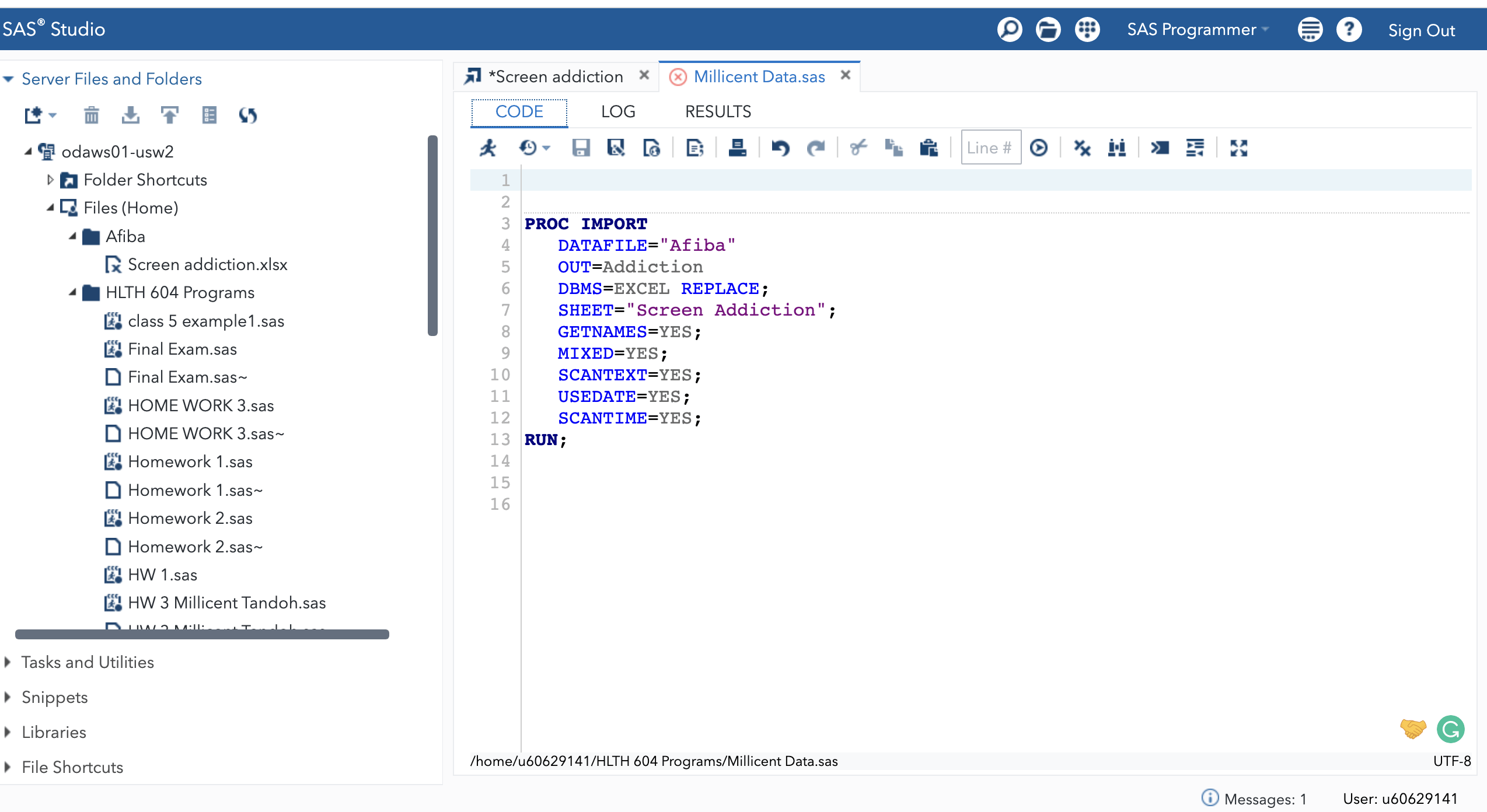Undo the last edit in the editor

[x=781, y=148]
